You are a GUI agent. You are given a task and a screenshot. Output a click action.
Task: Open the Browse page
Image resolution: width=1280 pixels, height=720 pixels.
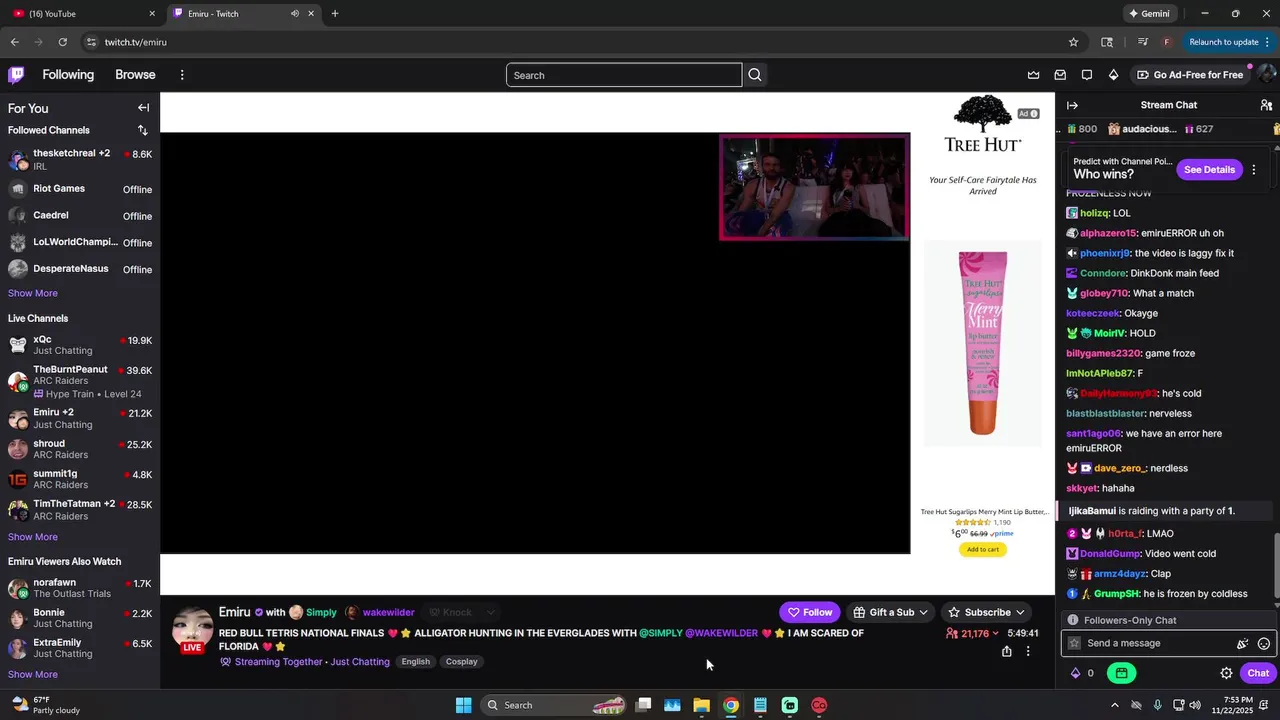point(135,75)
